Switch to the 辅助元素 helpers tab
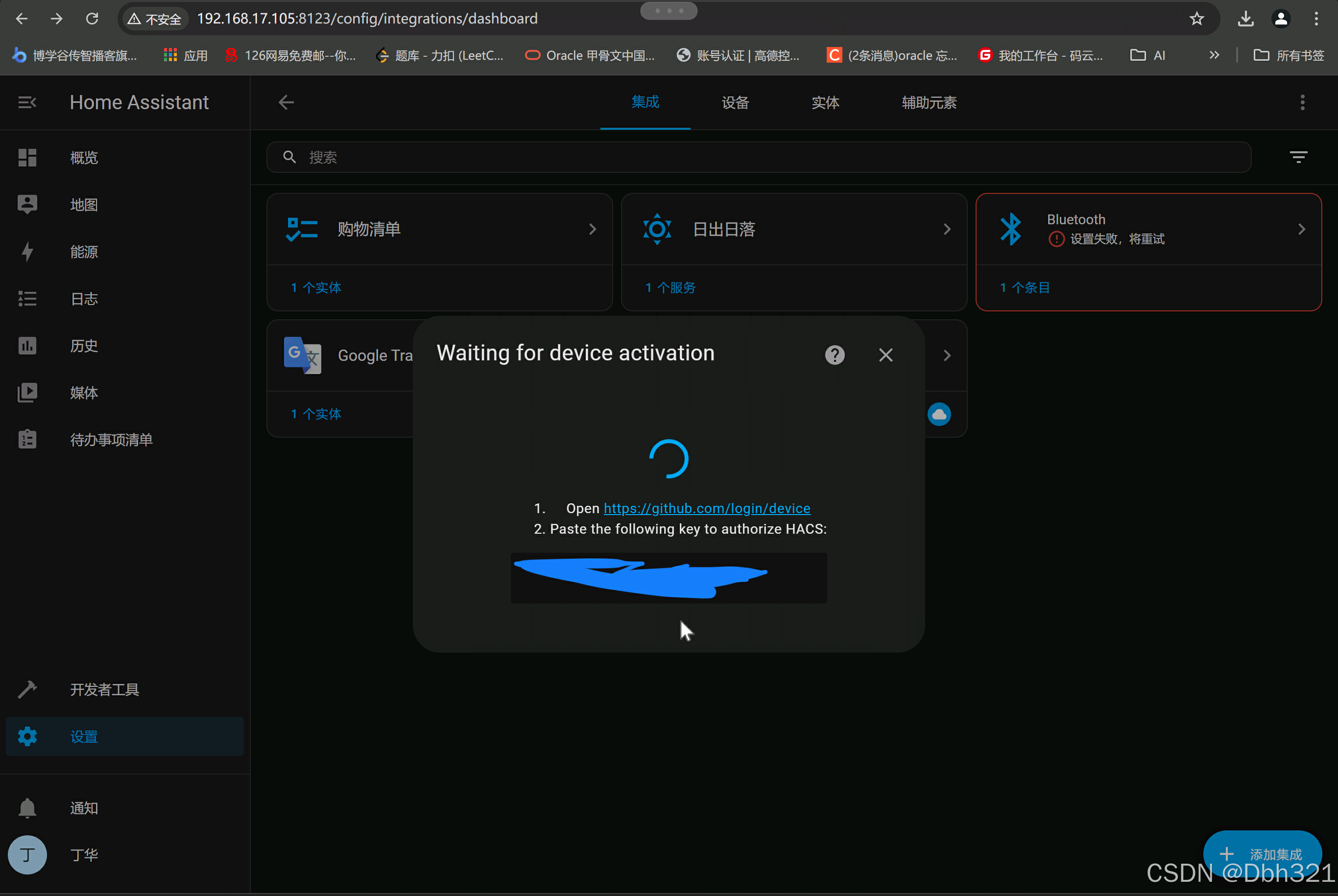1338x896 pixels. tap(930, 102)
